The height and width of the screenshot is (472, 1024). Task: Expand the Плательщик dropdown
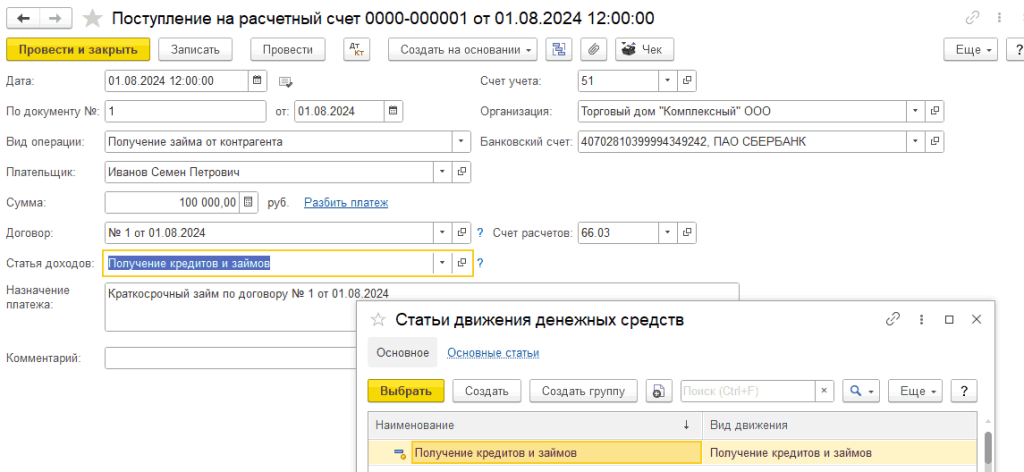[x=443, y=172]
